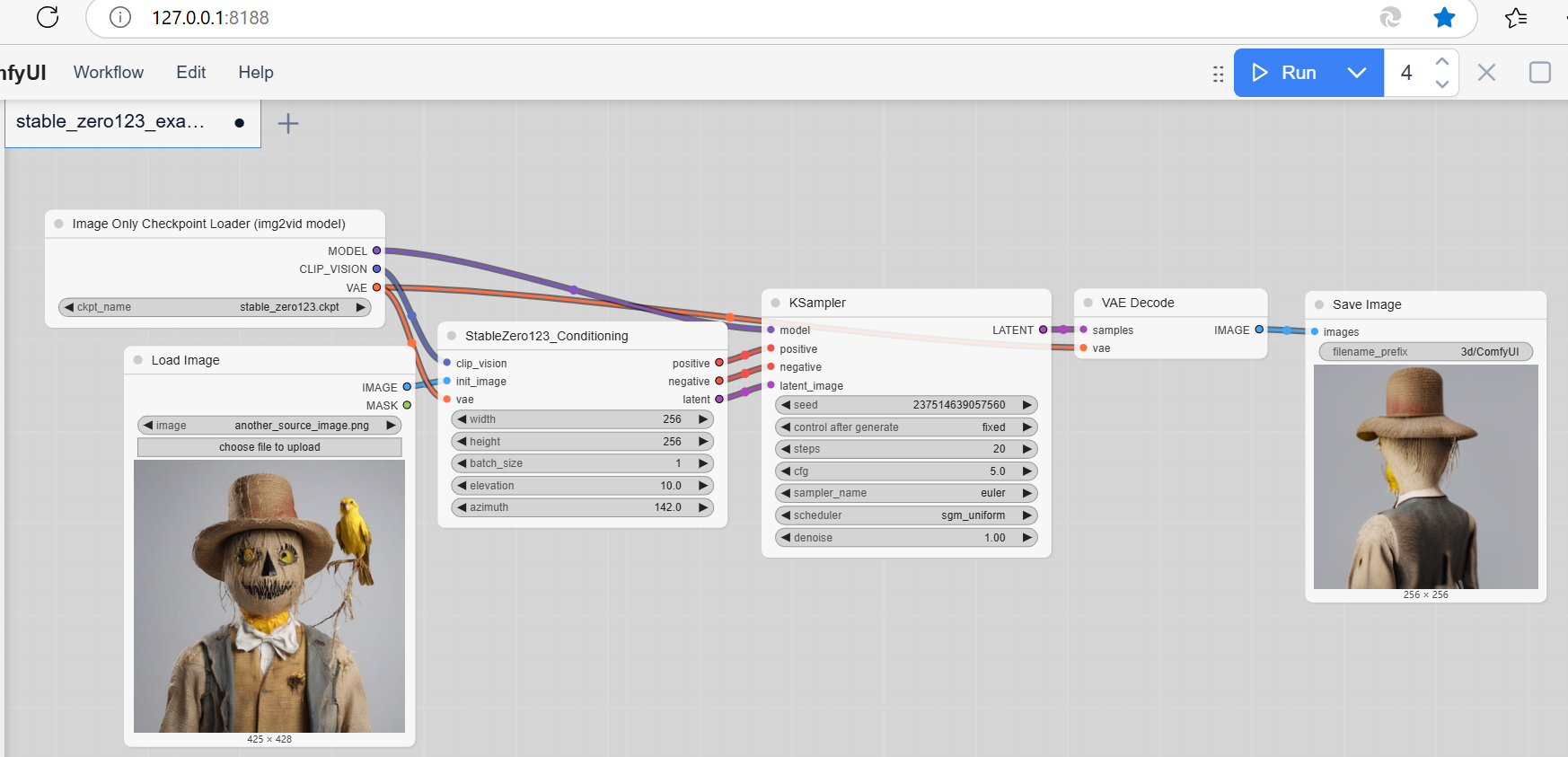Open the Run options dropdown arrow
This screenshot has height=757, width=1568.
coord(1357,73)
